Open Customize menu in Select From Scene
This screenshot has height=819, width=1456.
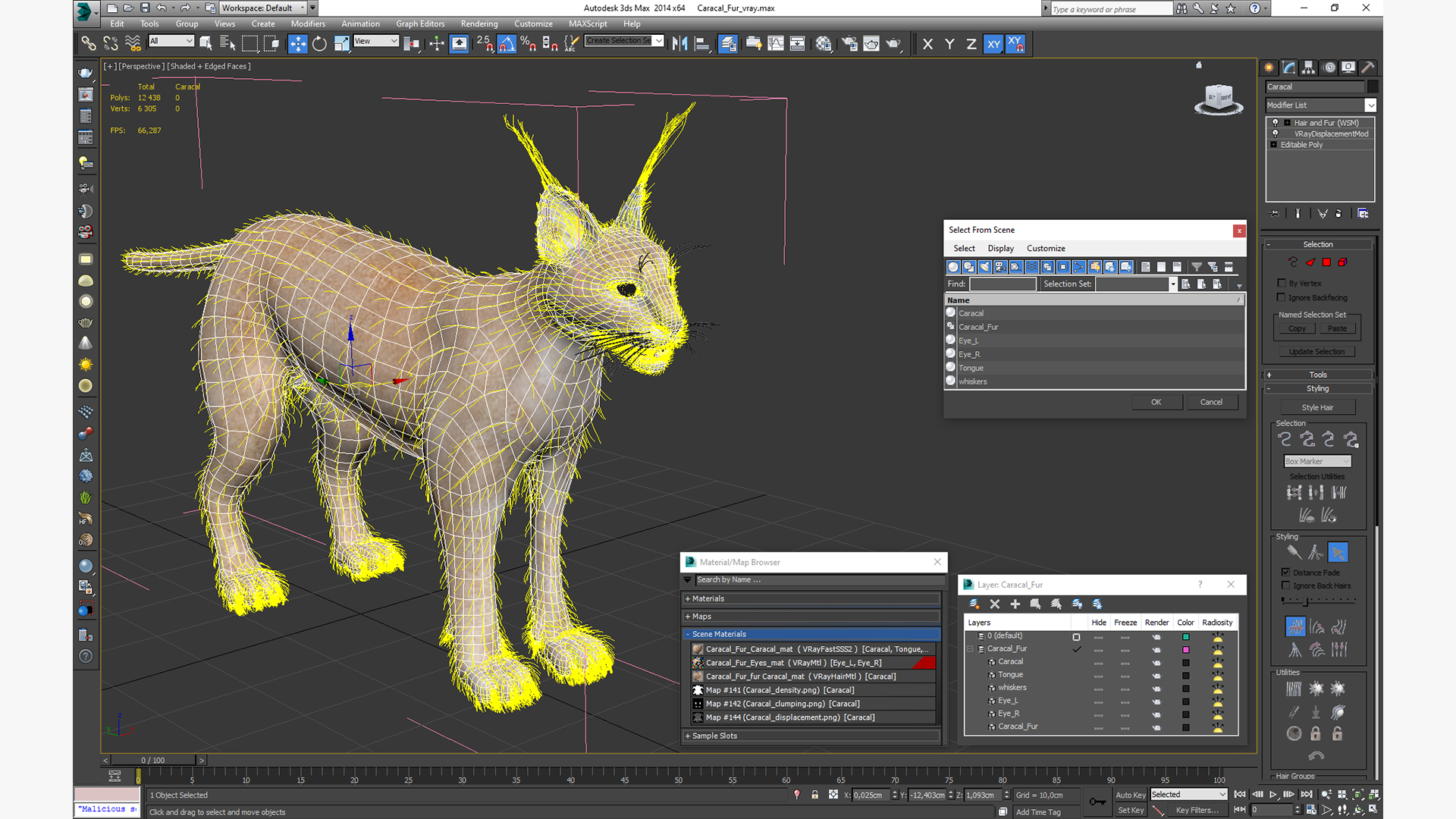click(x=1046, y=249)
